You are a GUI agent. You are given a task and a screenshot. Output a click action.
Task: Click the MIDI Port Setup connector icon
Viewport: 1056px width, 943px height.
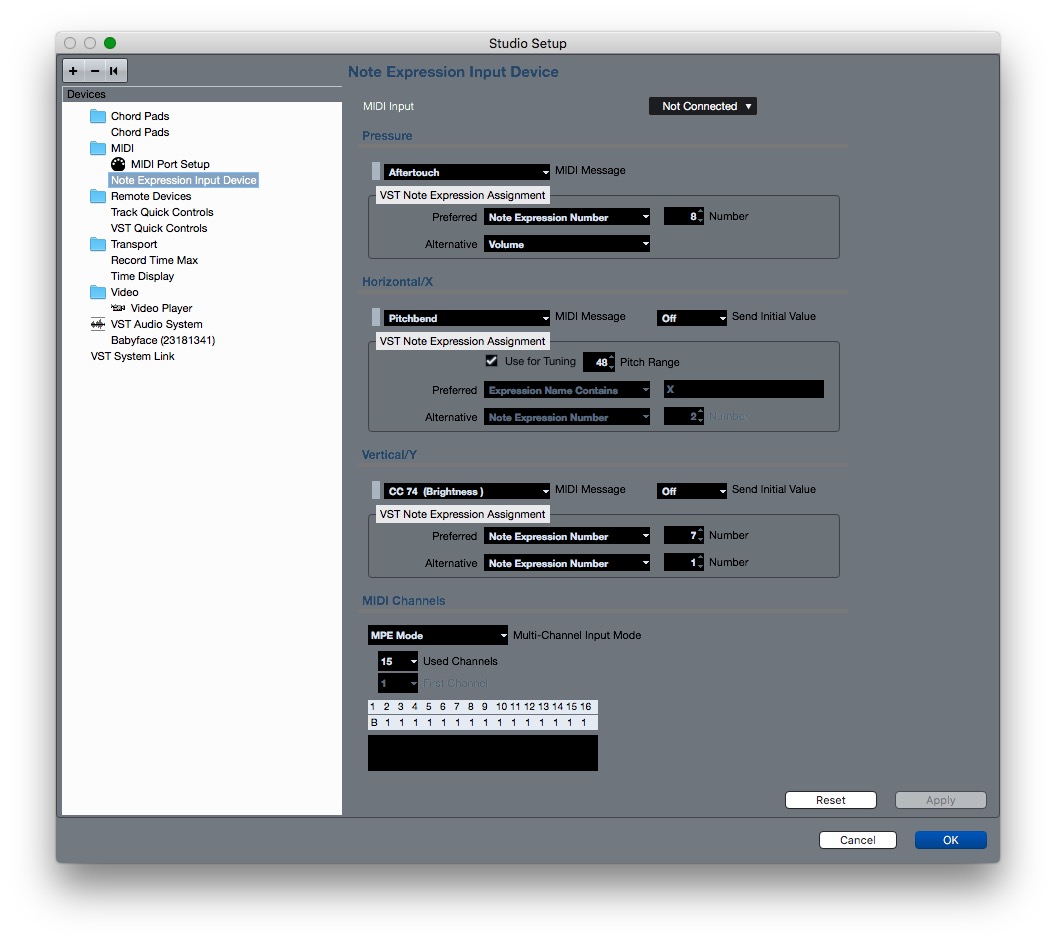[x=118, y=164]
